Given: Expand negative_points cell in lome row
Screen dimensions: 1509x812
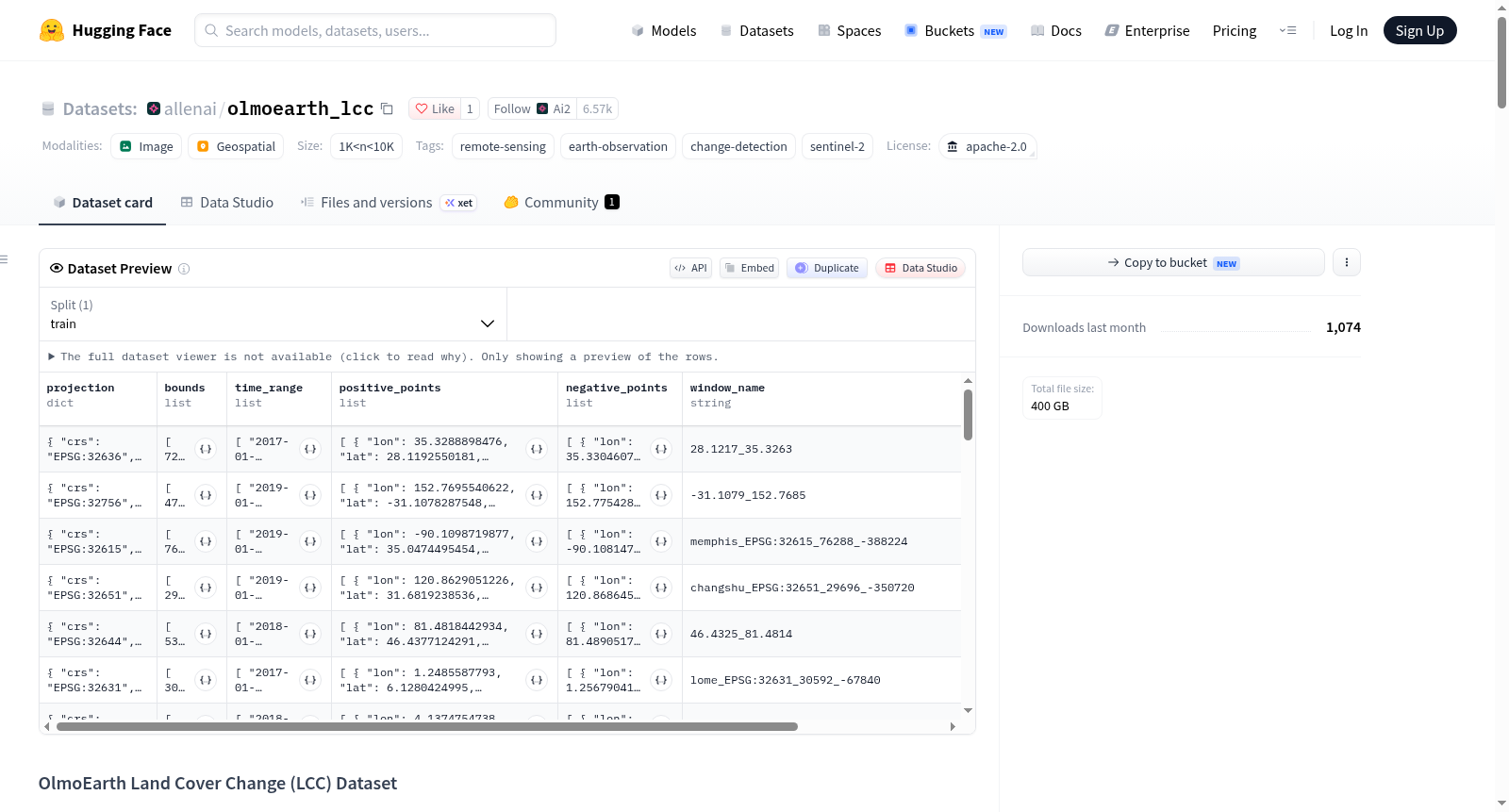Looking at the screenshot, I should point(661,680).
